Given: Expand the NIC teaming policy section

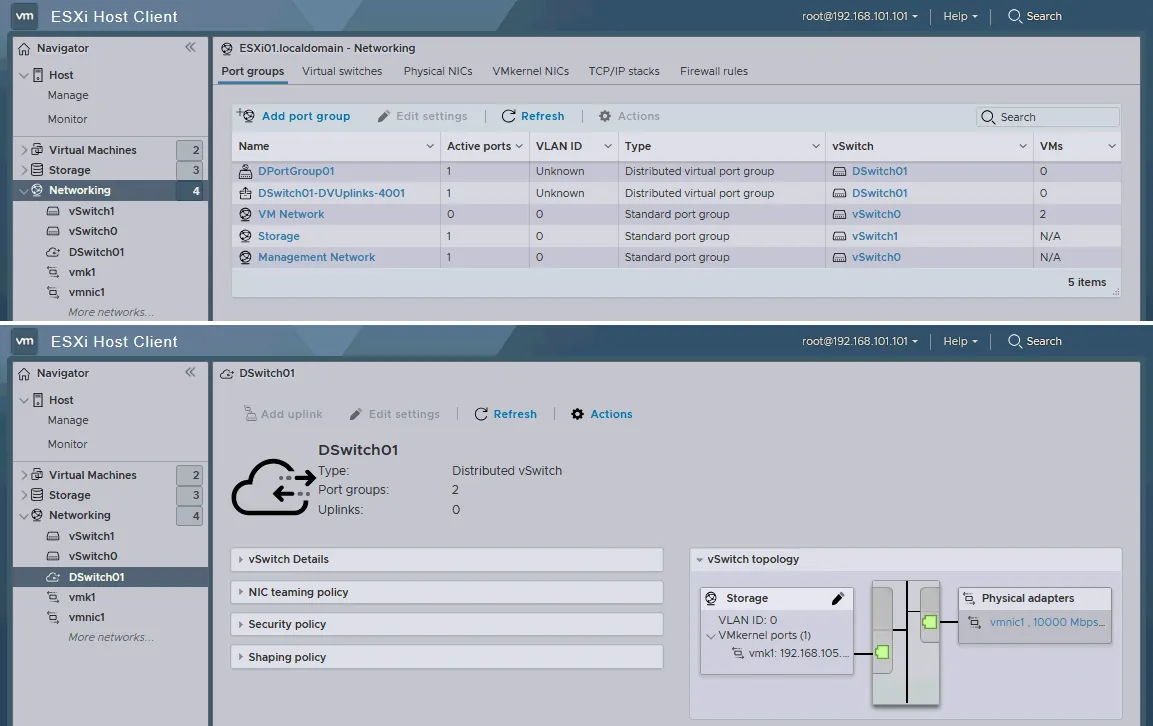Looking at the screenshot, I should [446, 592].
